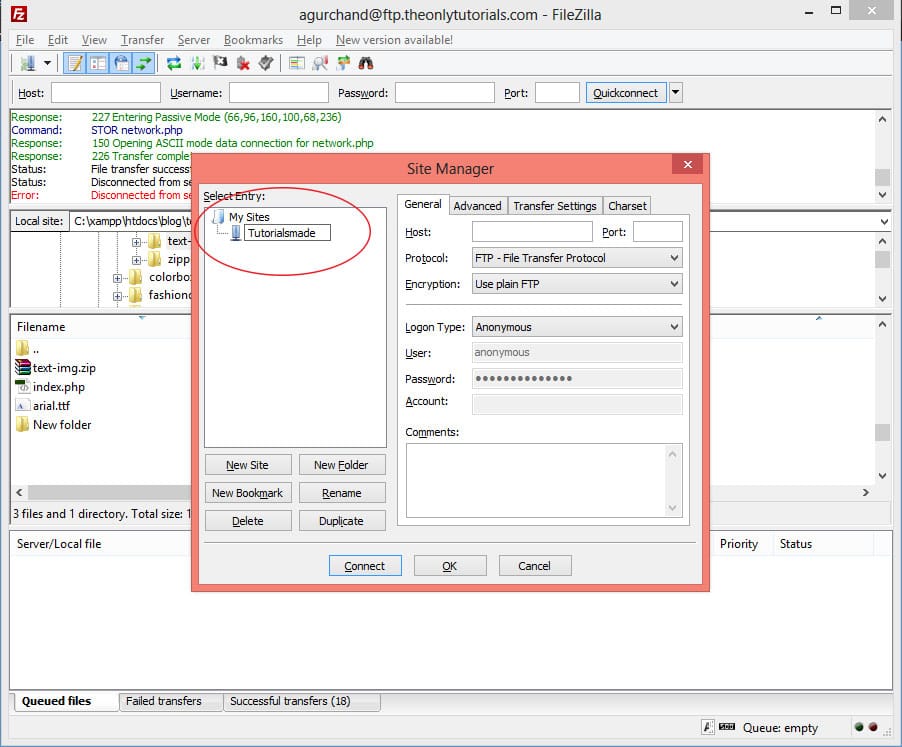Switch to Charset tab

click(627, 206)
